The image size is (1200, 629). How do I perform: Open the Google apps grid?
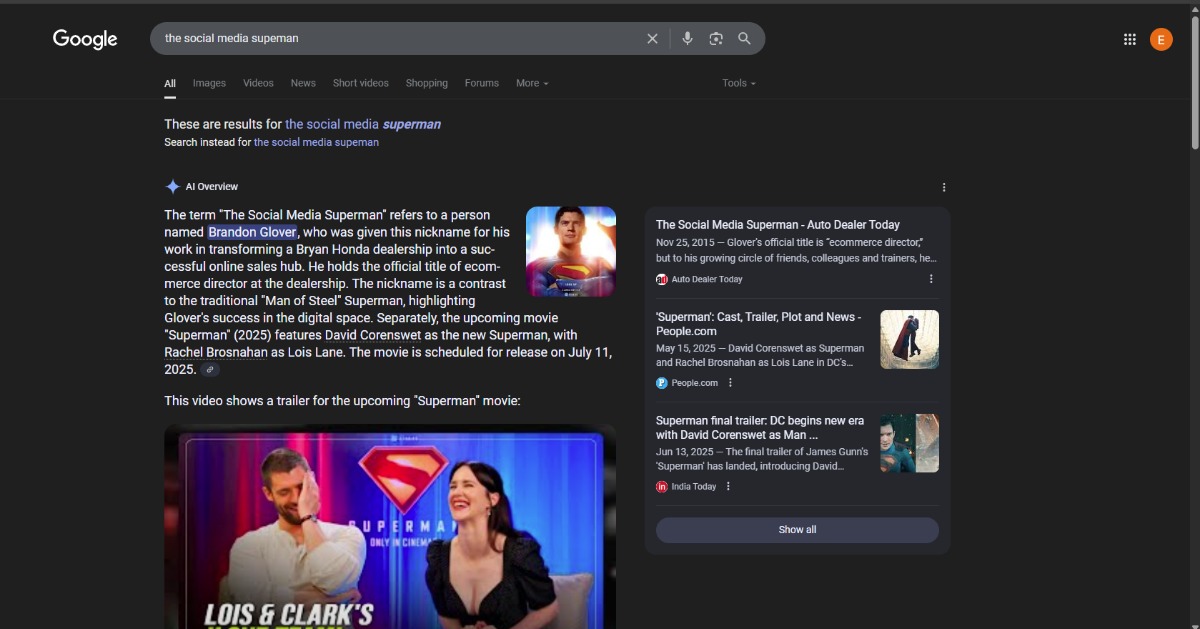pyautogui.click(x=1130, y=39)
